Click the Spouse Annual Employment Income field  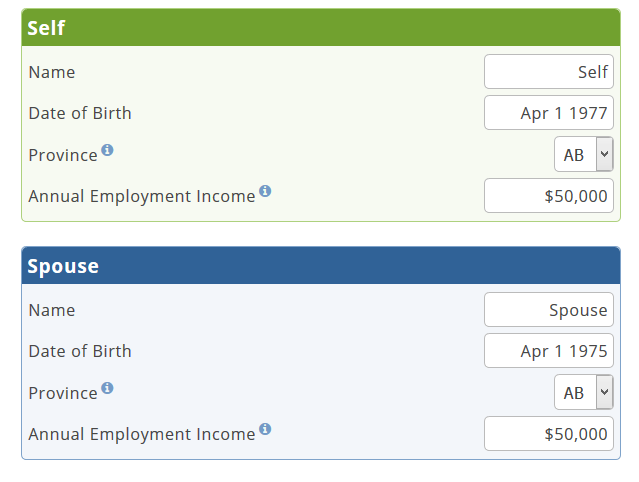(x=549, y=434)
